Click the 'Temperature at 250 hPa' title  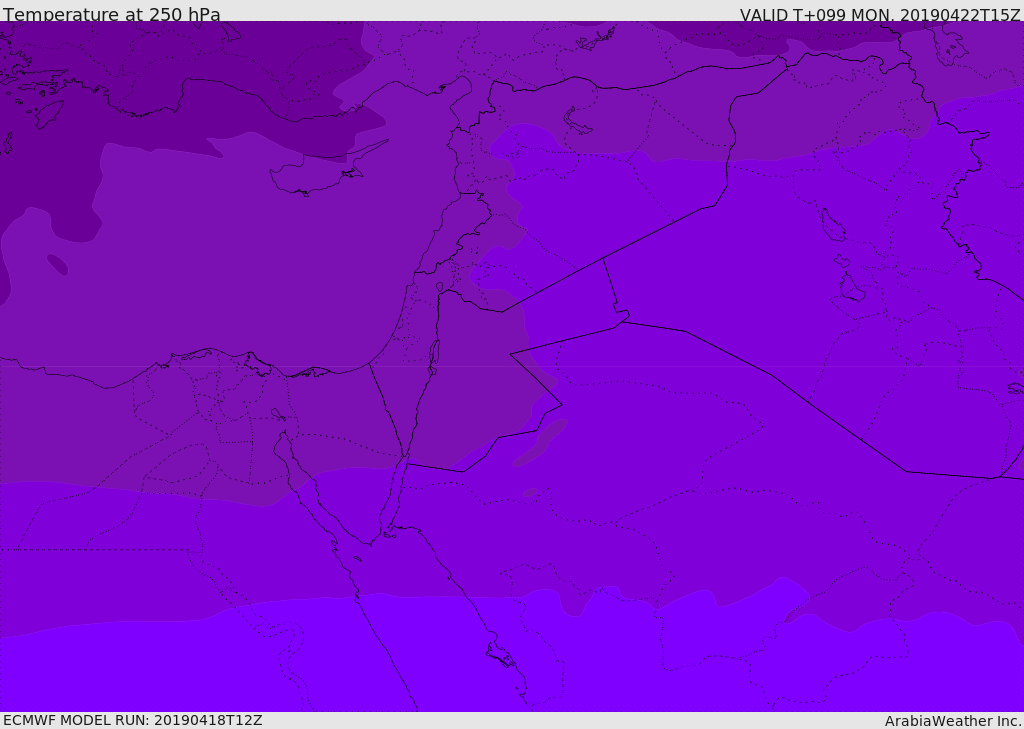point(112,14)
